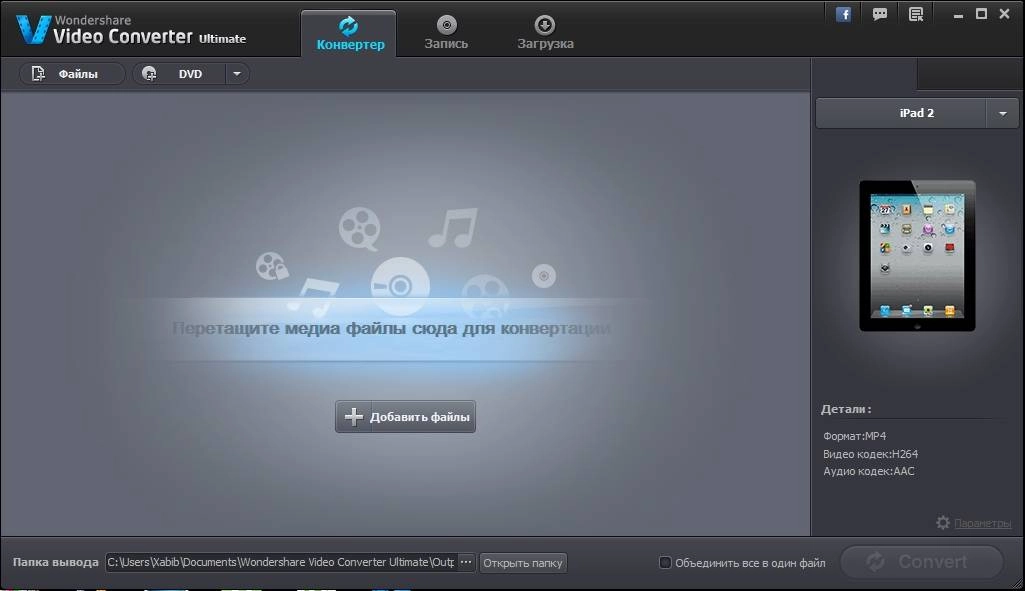
Task: Select the Формат:MP4 detail text
Action: point(854,436)
